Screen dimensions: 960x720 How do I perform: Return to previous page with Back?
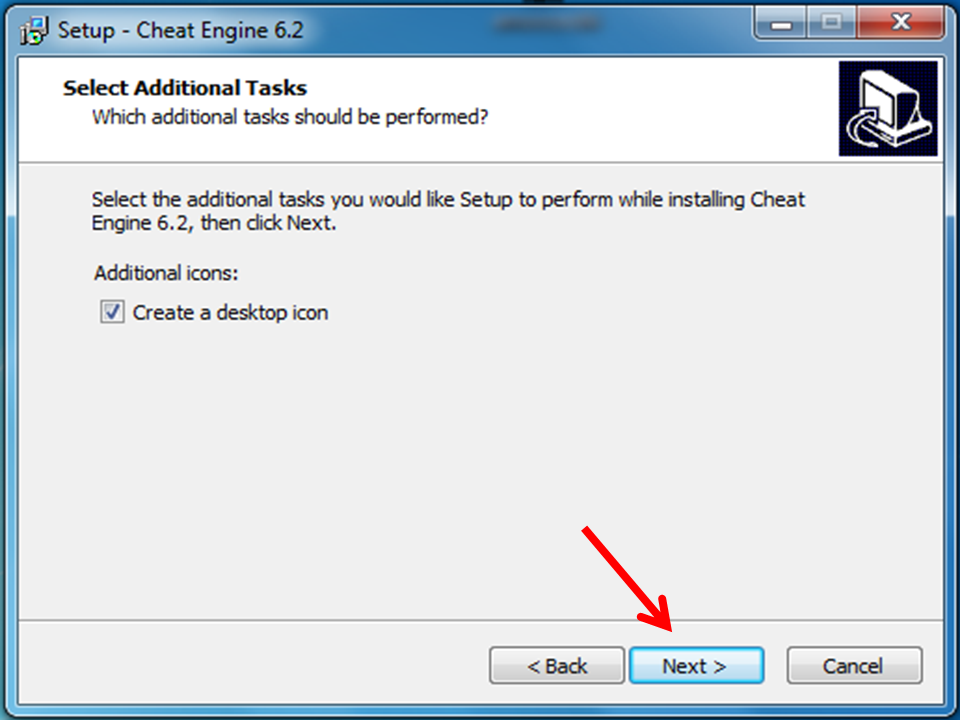[557, 666]
